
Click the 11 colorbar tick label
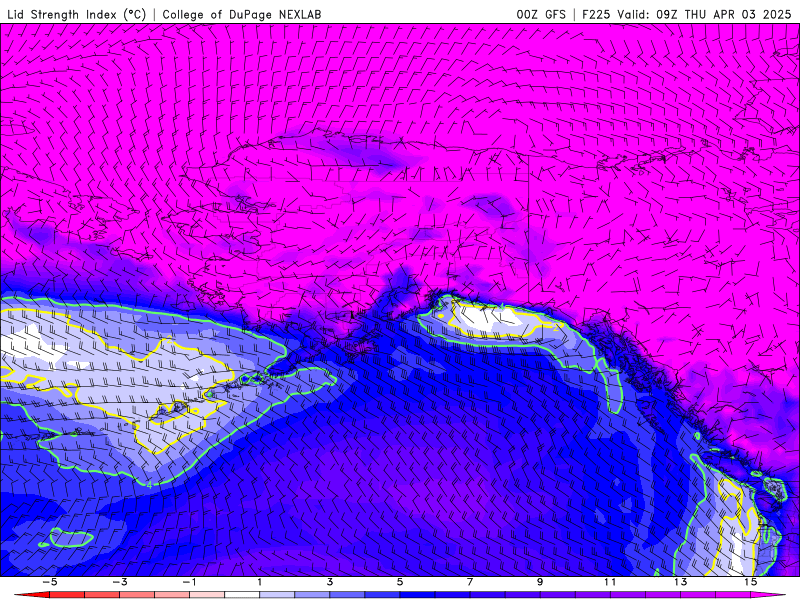(x=610, y=582)
